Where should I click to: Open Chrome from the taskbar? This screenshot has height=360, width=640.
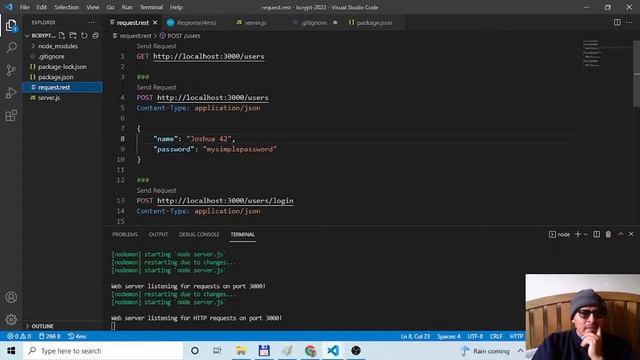310,351
